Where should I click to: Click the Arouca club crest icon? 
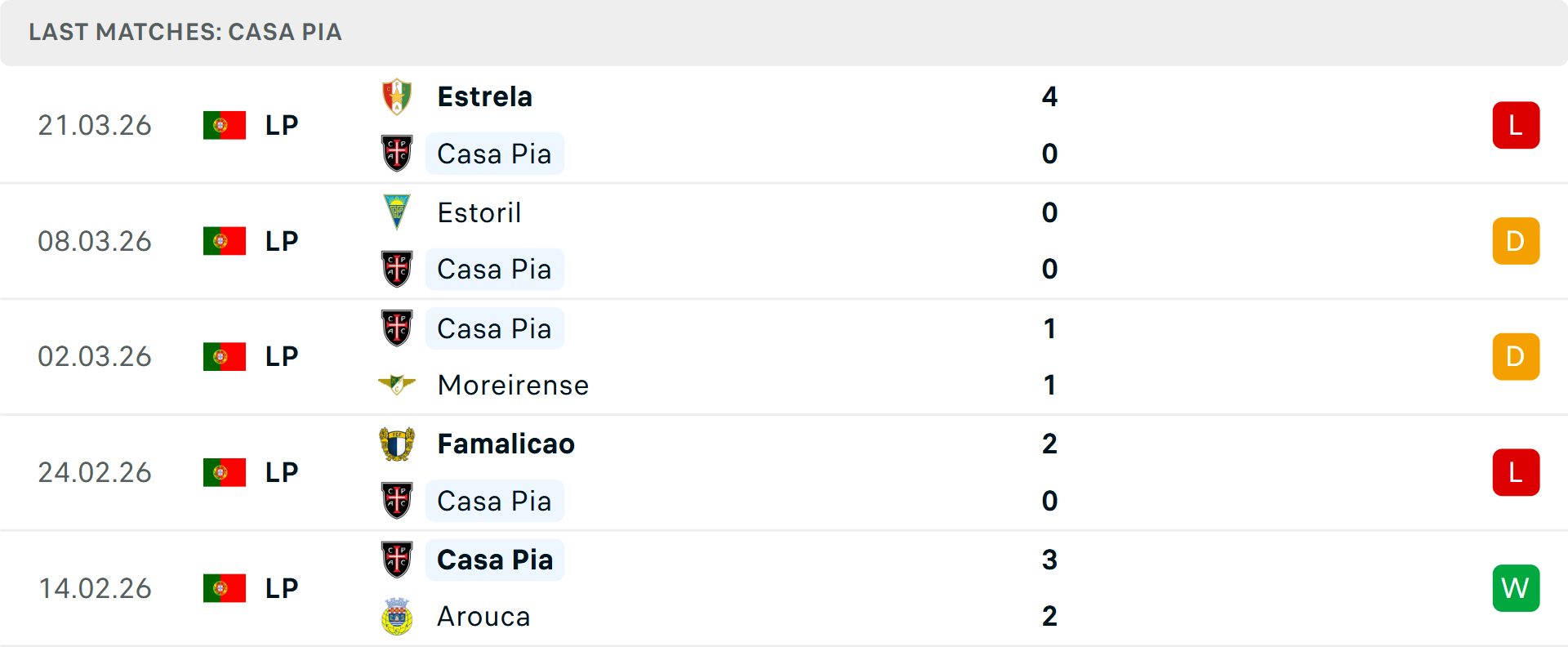point(397,617)
